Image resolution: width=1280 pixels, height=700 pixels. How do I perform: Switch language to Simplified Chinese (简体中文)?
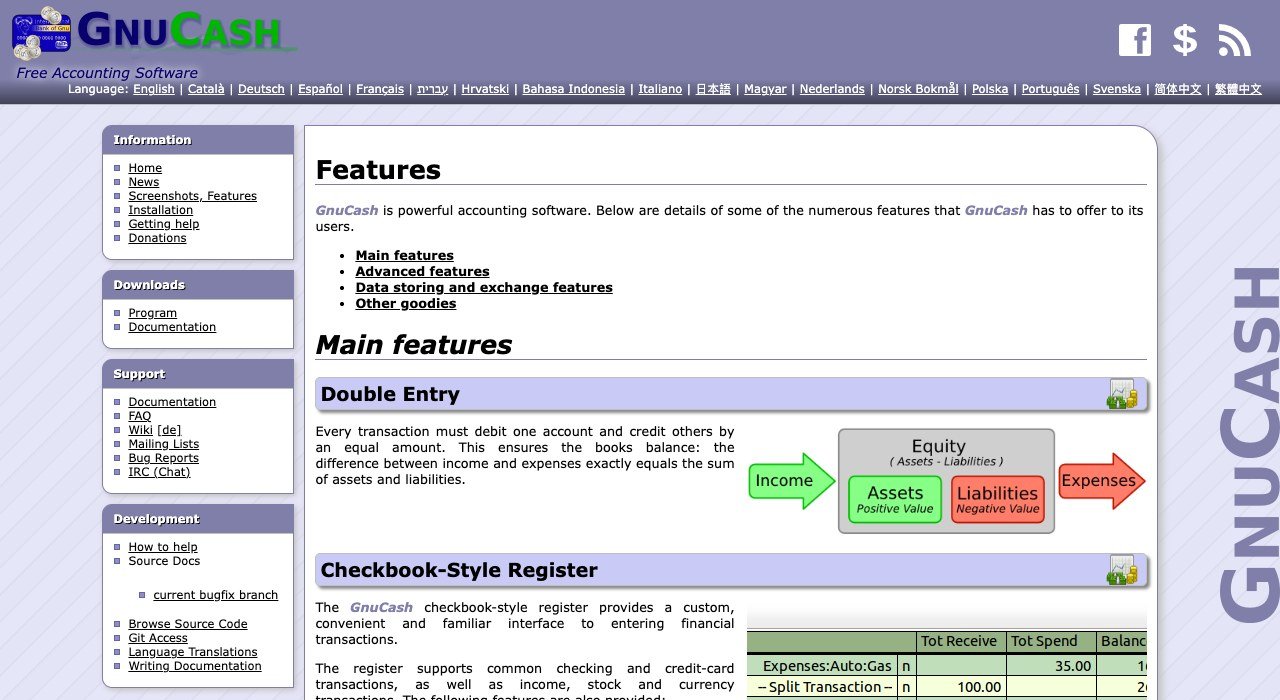click(x=1178, y=89)
